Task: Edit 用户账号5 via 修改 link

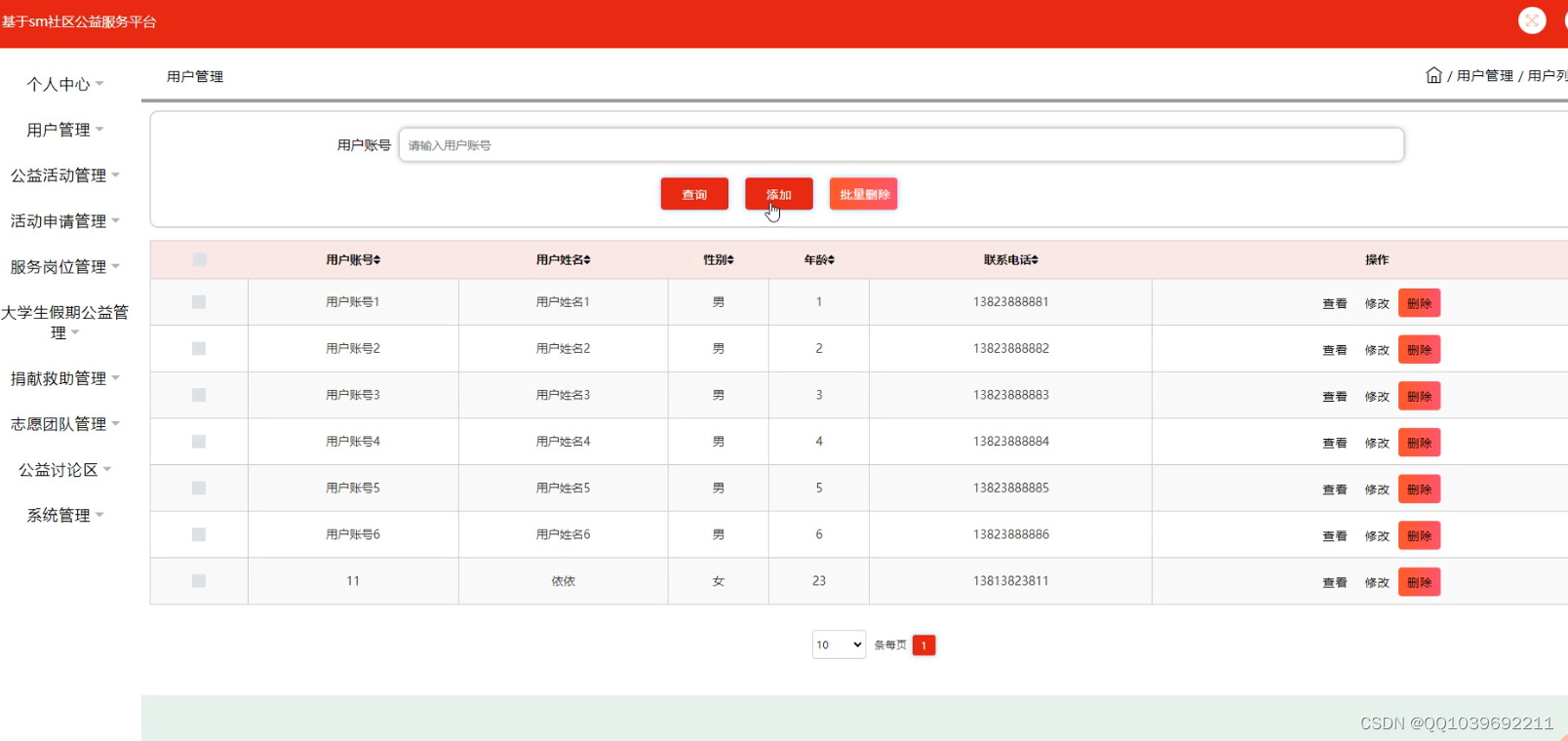Action: click(1377, 489)
